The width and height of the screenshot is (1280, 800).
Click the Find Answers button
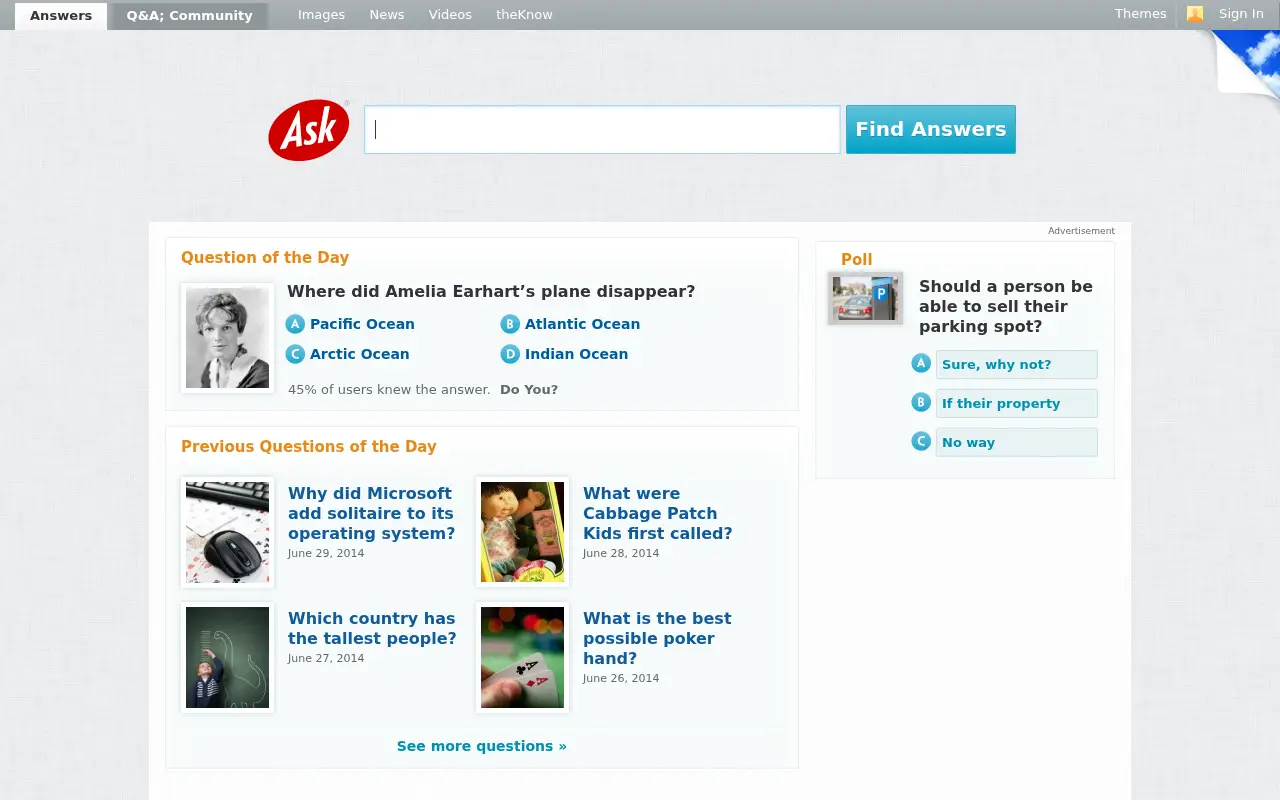931,129
